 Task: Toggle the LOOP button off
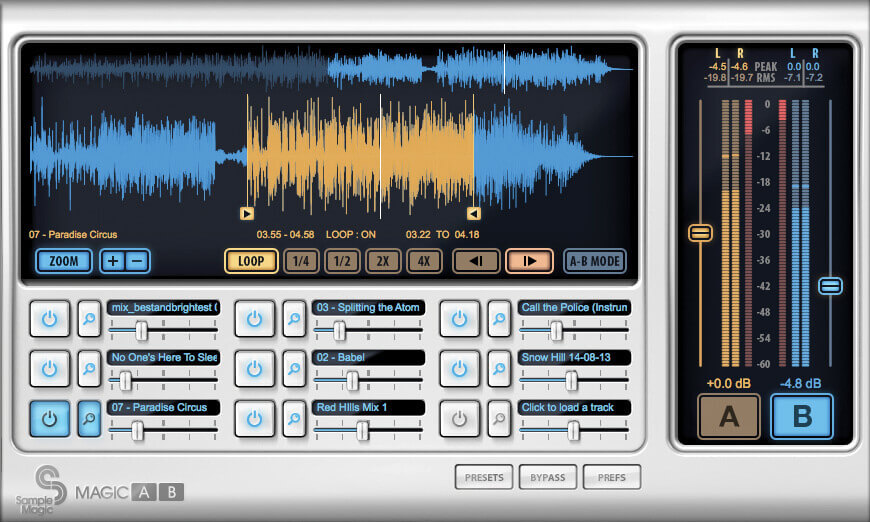(251, 261)
